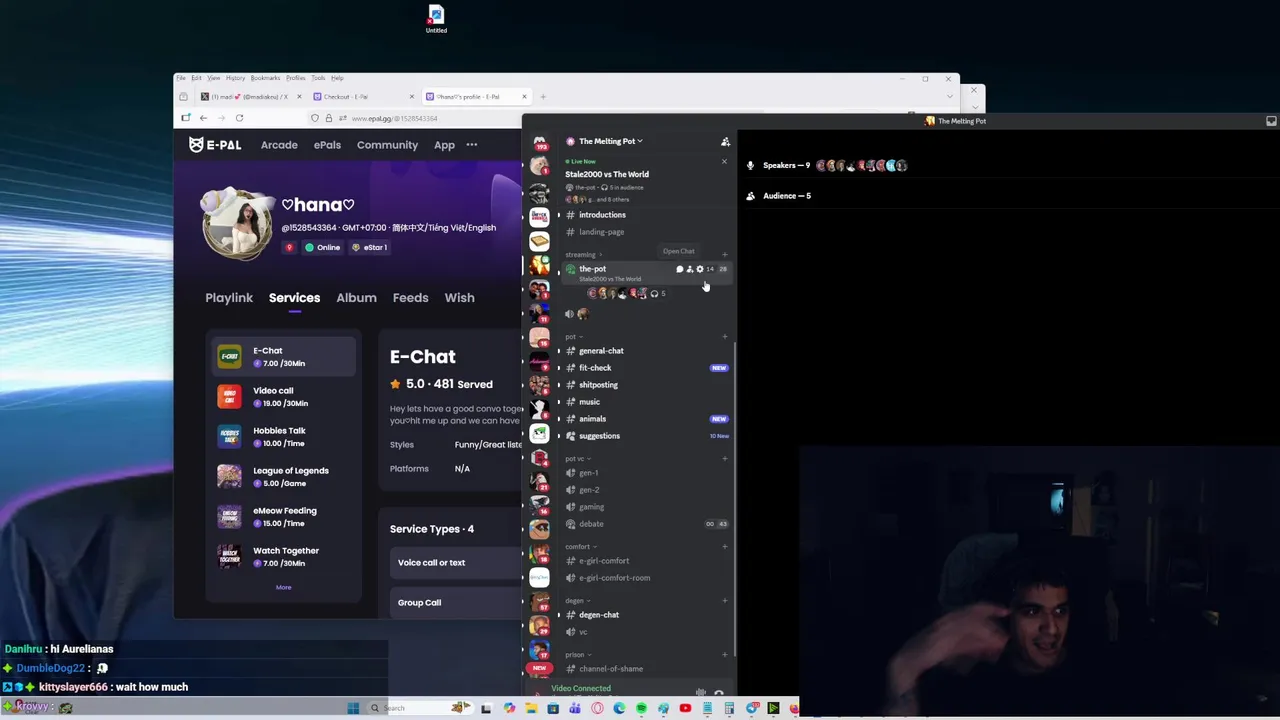This screenshot has height=720, width=1280.
Task: Collapse the degen category
Action: 577,600
